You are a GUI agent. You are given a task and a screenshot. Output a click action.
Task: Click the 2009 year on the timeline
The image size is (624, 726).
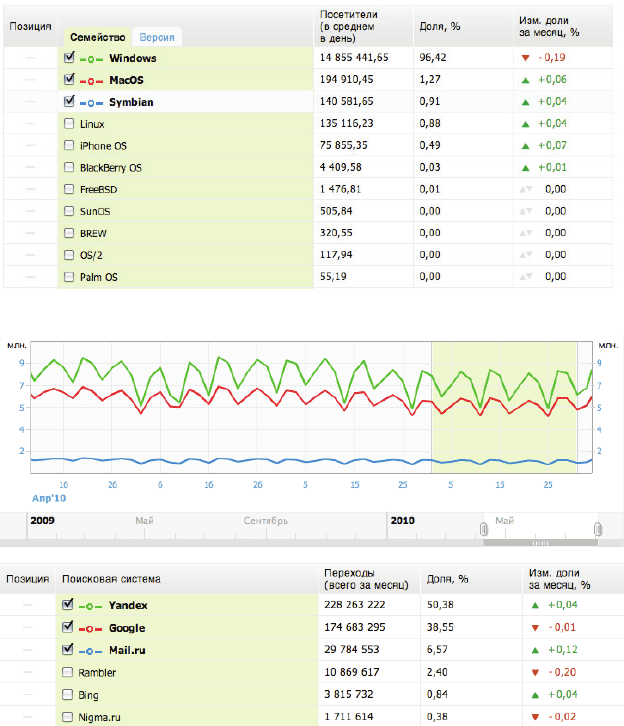click(x=42, y=521)
